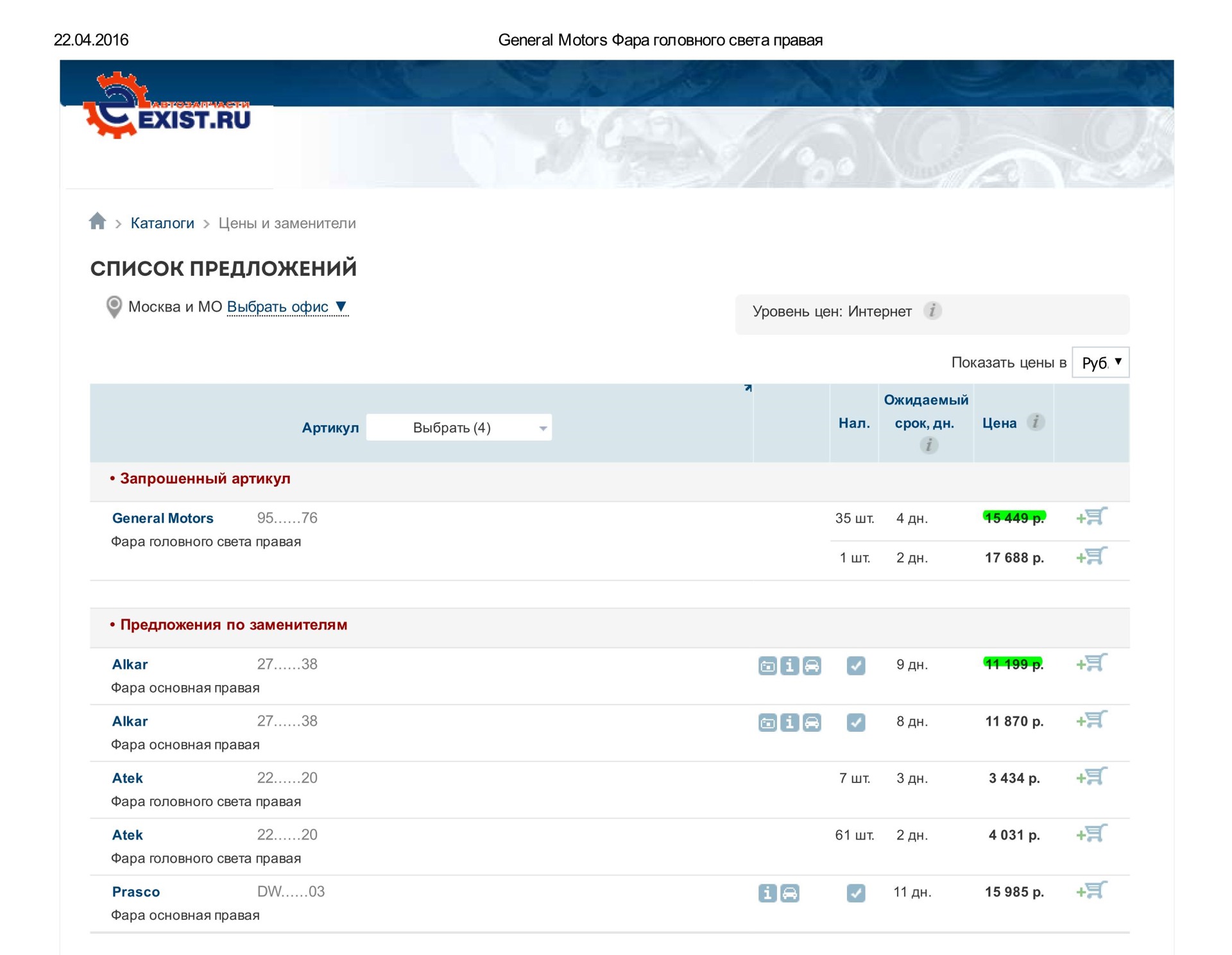Open the Prasco brand link
The height and width of the screenshot is (955, 1232).
(135, 892)
